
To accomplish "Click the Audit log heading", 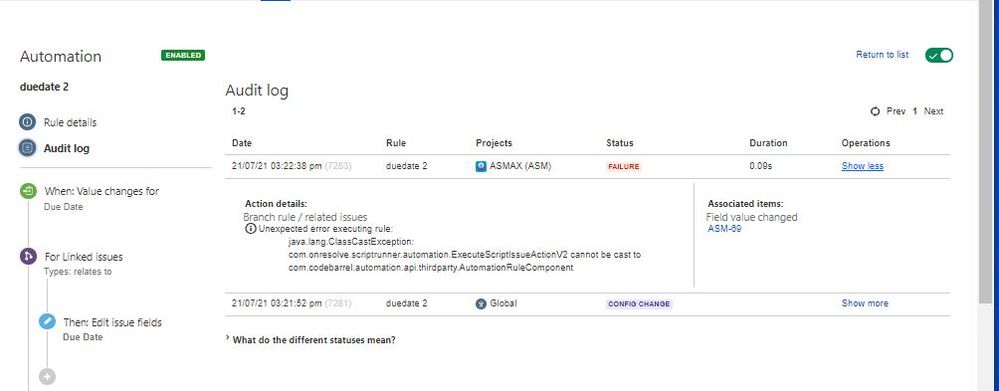I will click(257, 90).
